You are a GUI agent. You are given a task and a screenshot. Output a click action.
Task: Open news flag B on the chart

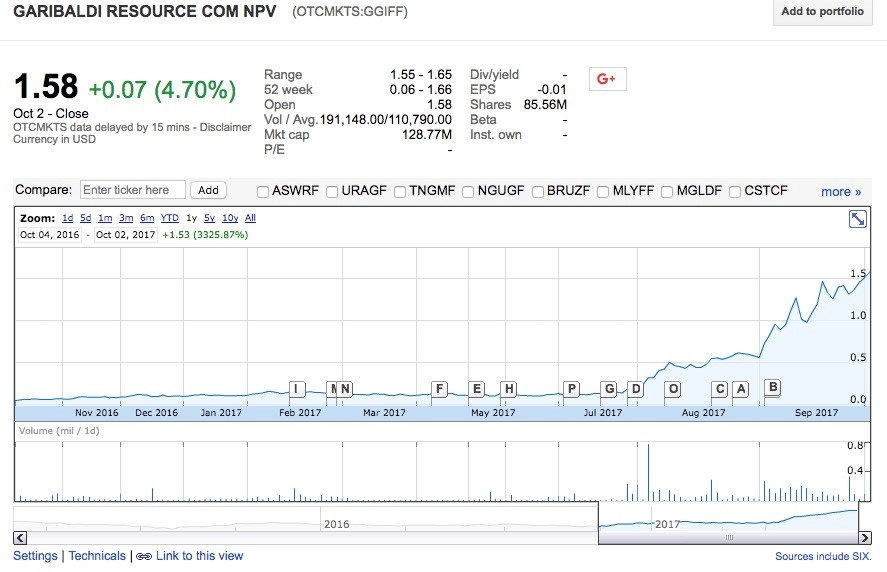[772, 387]
